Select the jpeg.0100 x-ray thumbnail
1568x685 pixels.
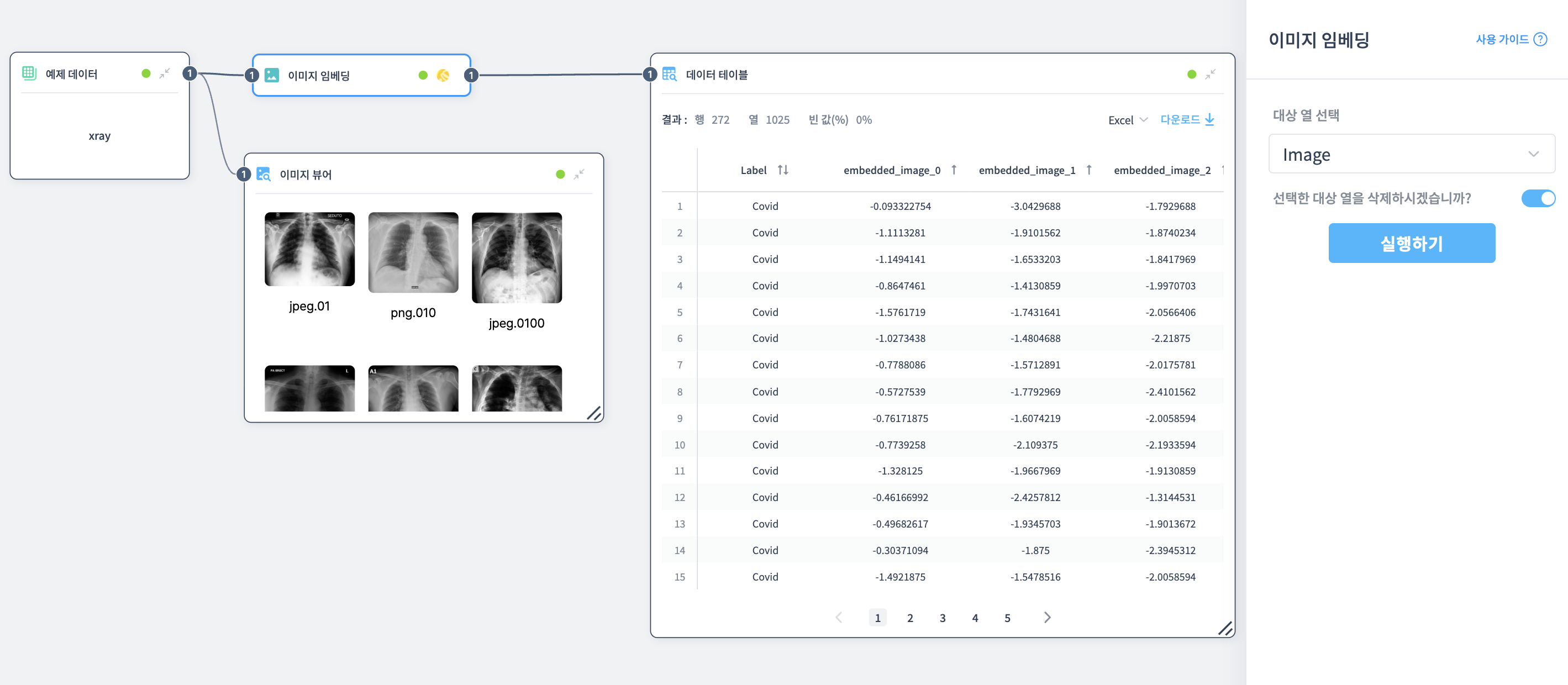(x=516, y=258)
